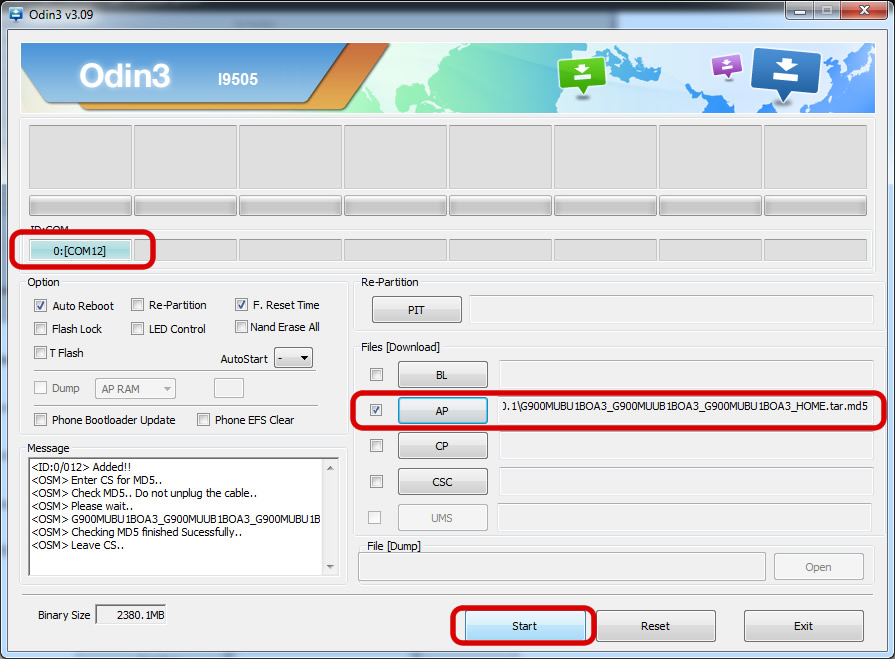895x659 pixels.
Task: Turn on the LED Control checkbox
Action: [137, 329]
